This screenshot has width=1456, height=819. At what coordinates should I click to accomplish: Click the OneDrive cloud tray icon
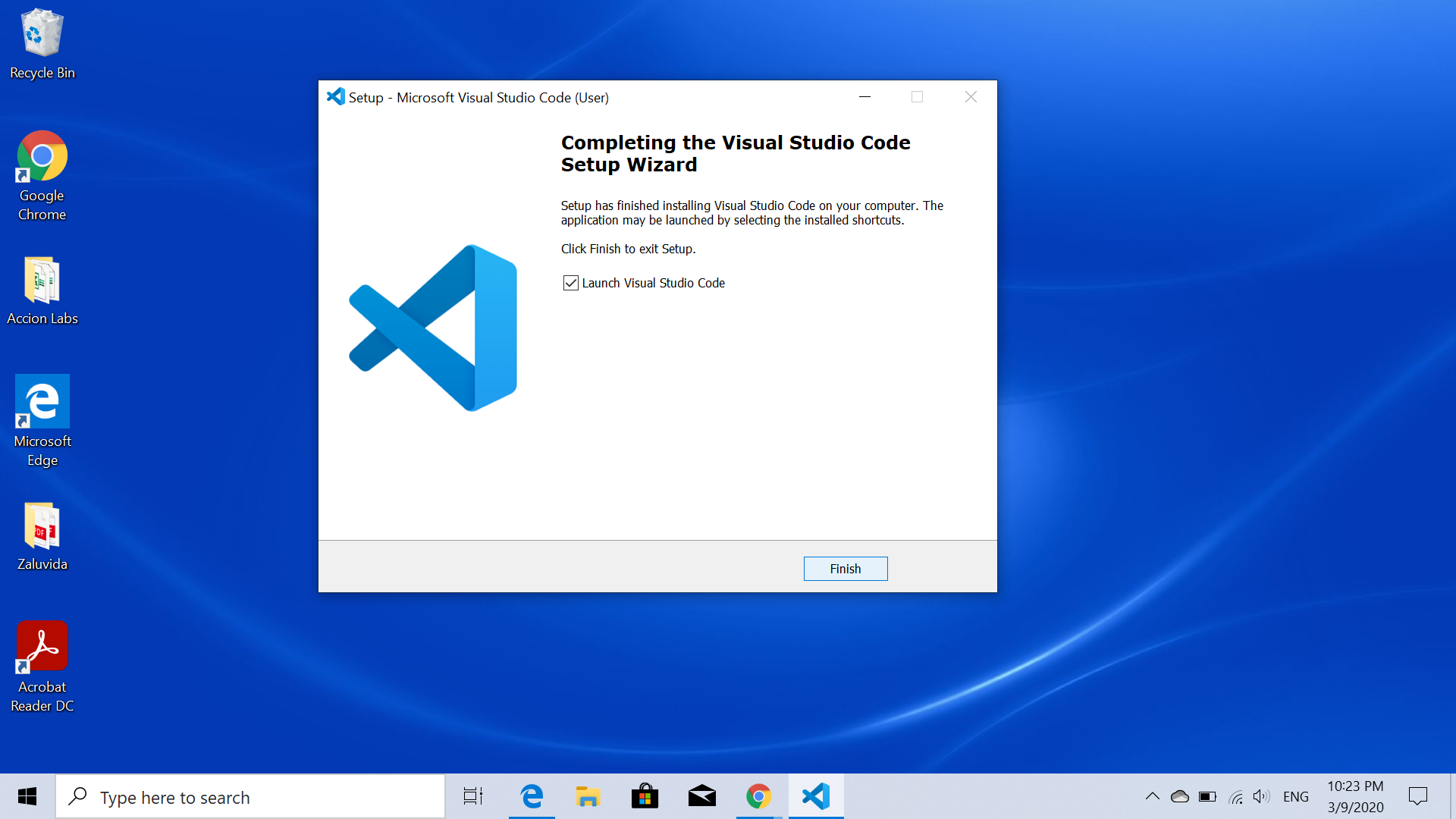1180,796
